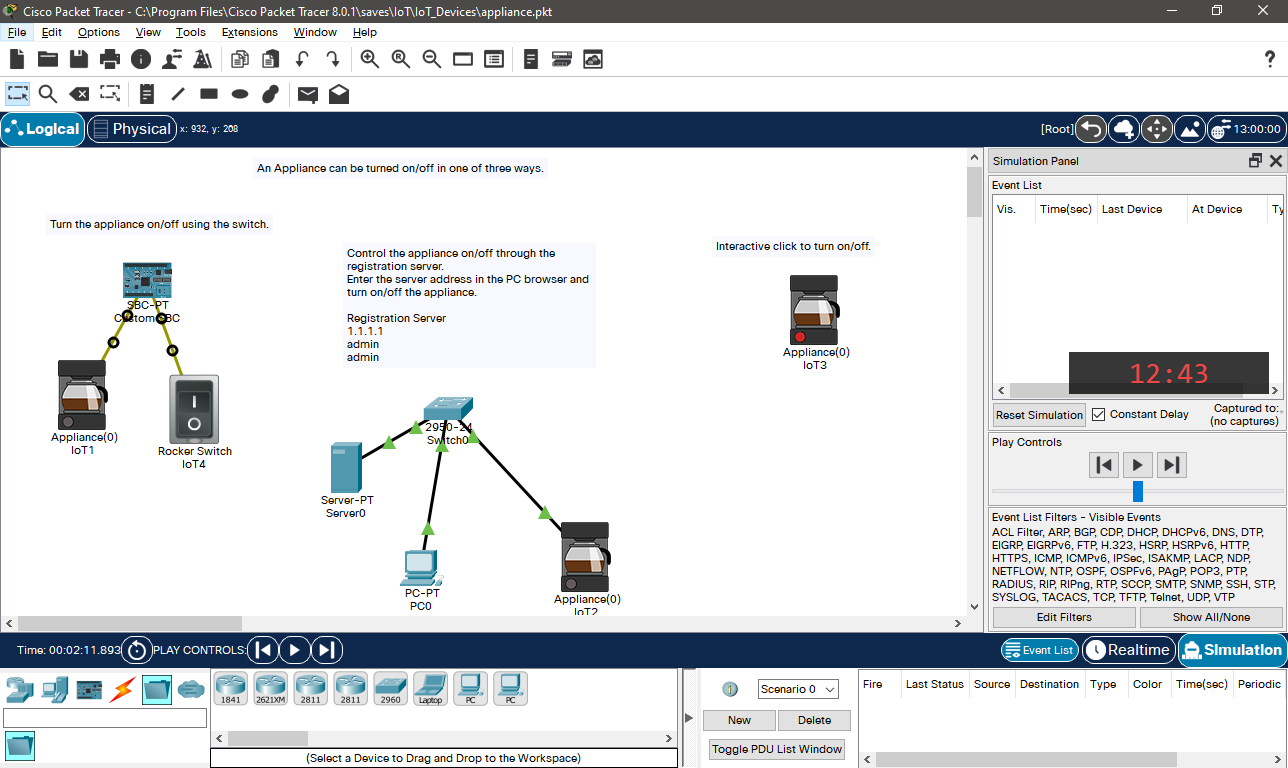Print the workspace using the printer icon
This screenshot has height=768, width=1288.
coord(110,59)
